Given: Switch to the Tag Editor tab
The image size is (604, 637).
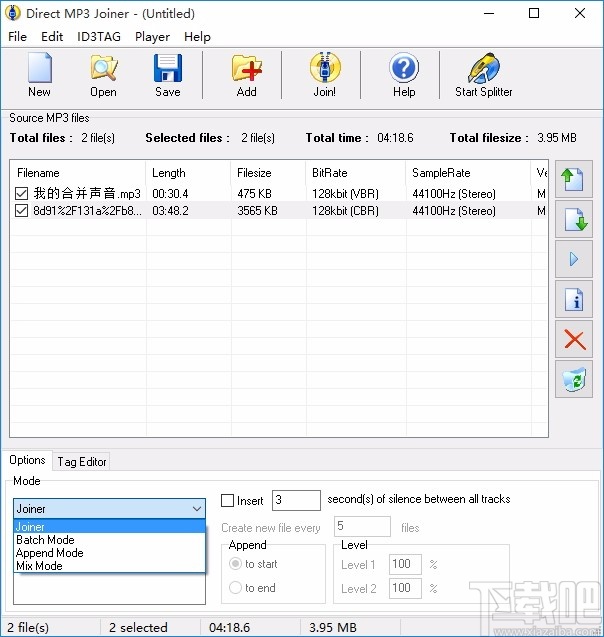Looking at the screenshot, I should tap(82, 462).
